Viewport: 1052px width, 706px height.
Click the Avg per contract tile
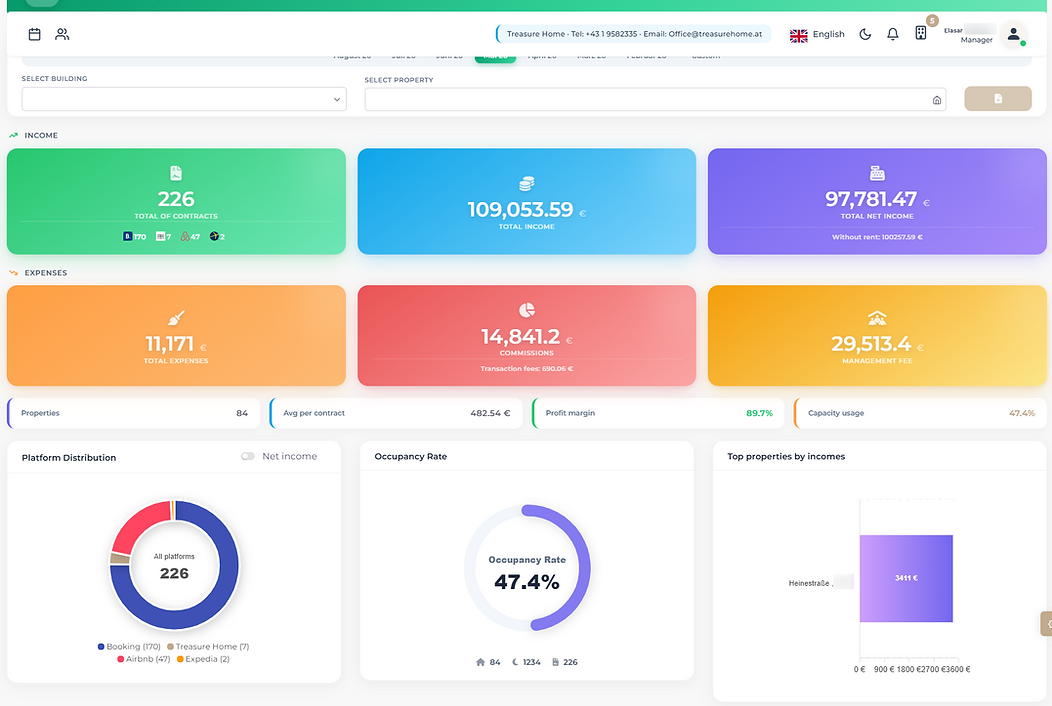coord(396,413)
